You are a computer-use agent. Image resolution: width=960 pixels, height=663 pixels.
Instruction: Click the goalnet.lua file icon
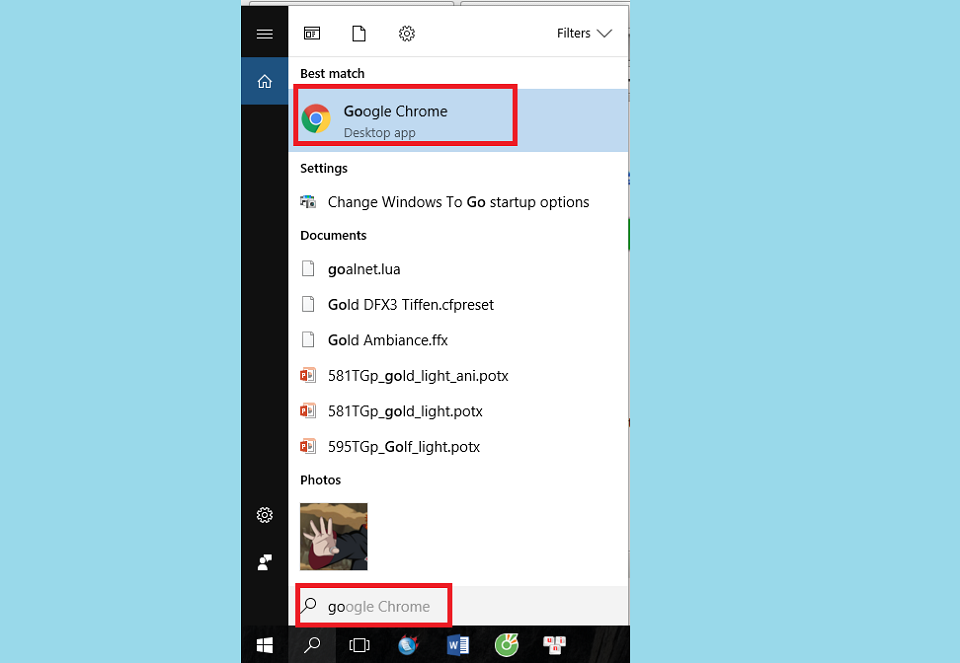(x=308, y=268)
